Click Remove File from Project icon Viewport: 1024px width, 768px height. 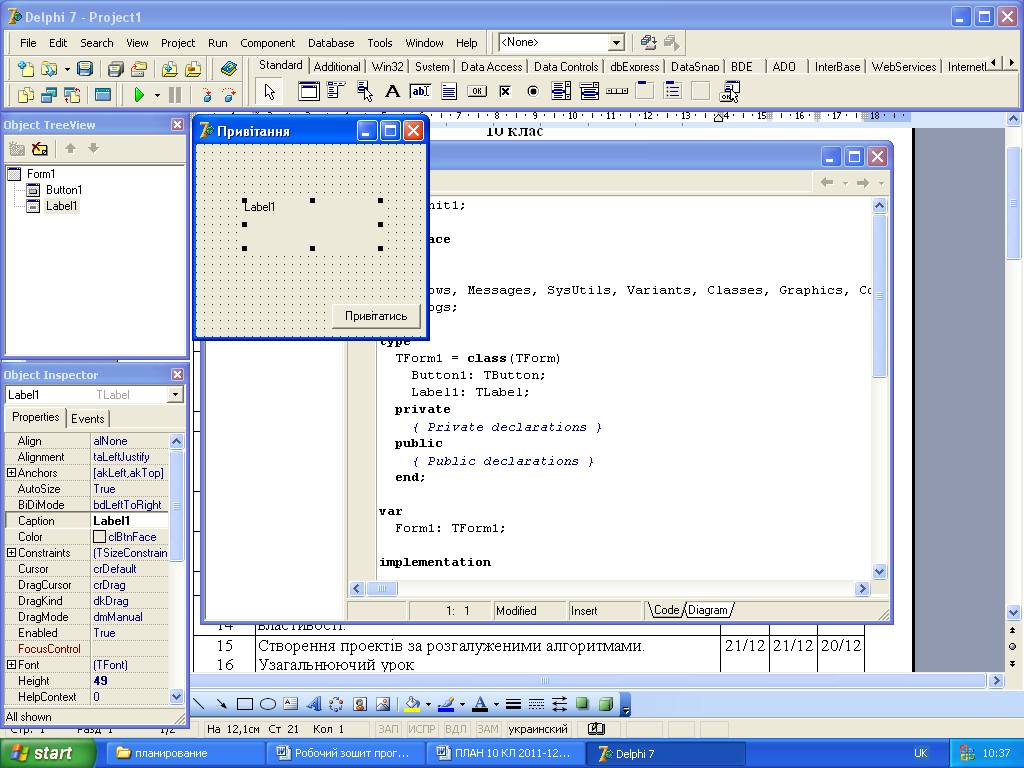click(193, 68)
